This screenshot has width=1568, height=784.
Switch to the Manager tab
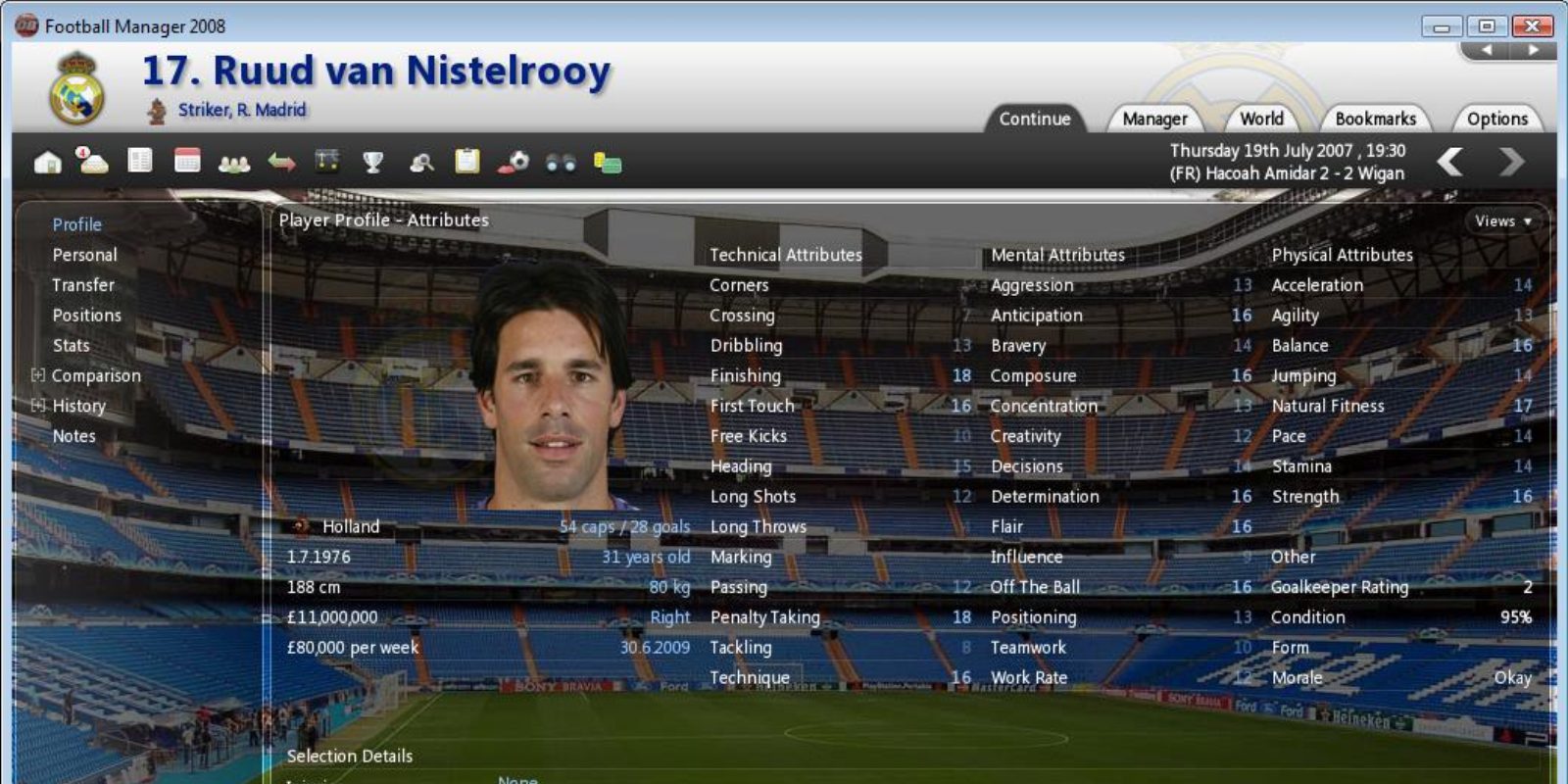1154,119
